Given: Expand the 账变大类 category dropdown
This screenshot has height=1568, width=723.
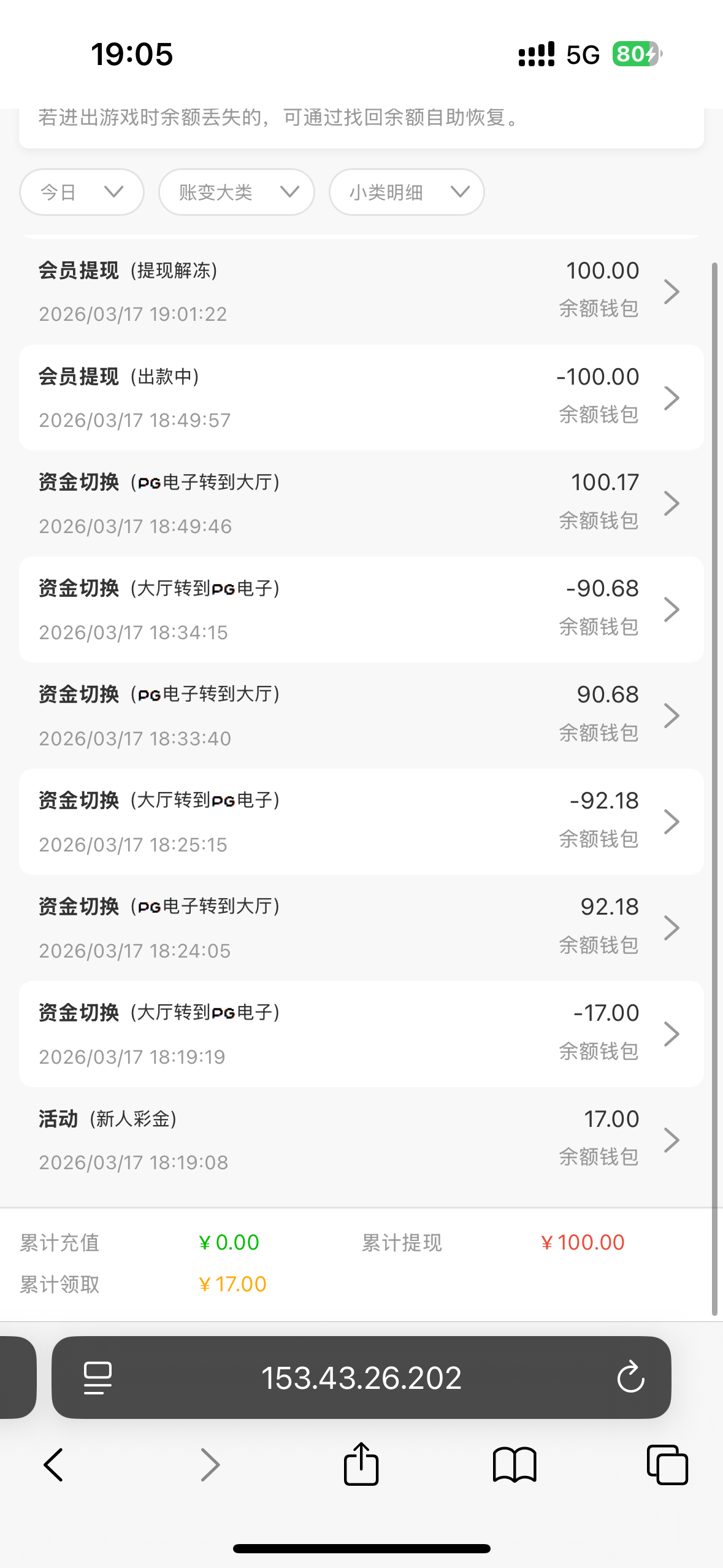Looking at the screenshot, I should coord(237,192).
